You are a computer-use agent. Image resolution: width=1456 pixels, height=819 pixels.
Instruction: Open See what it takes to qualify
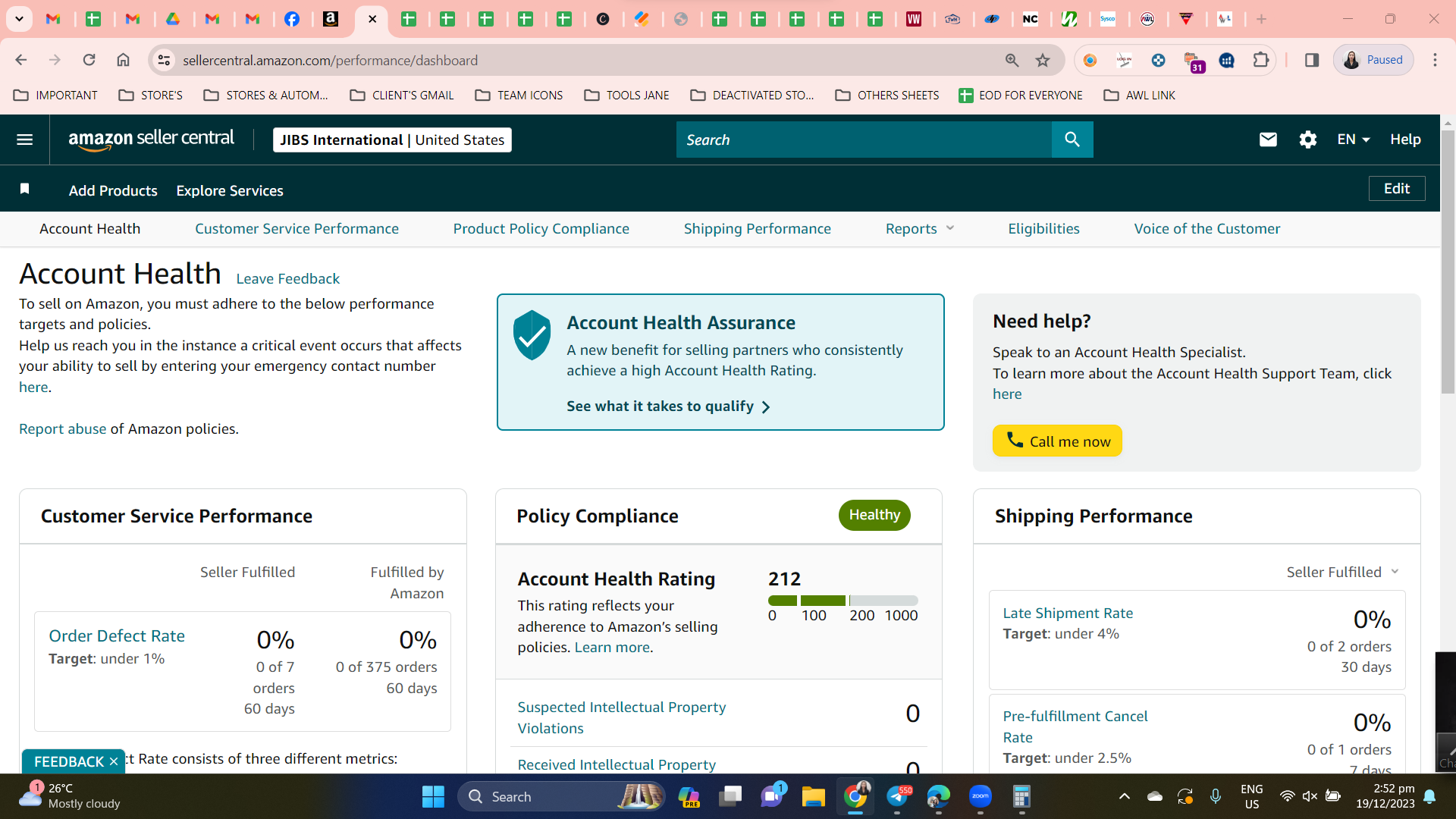pyautogui.click(x=668, y=406)
